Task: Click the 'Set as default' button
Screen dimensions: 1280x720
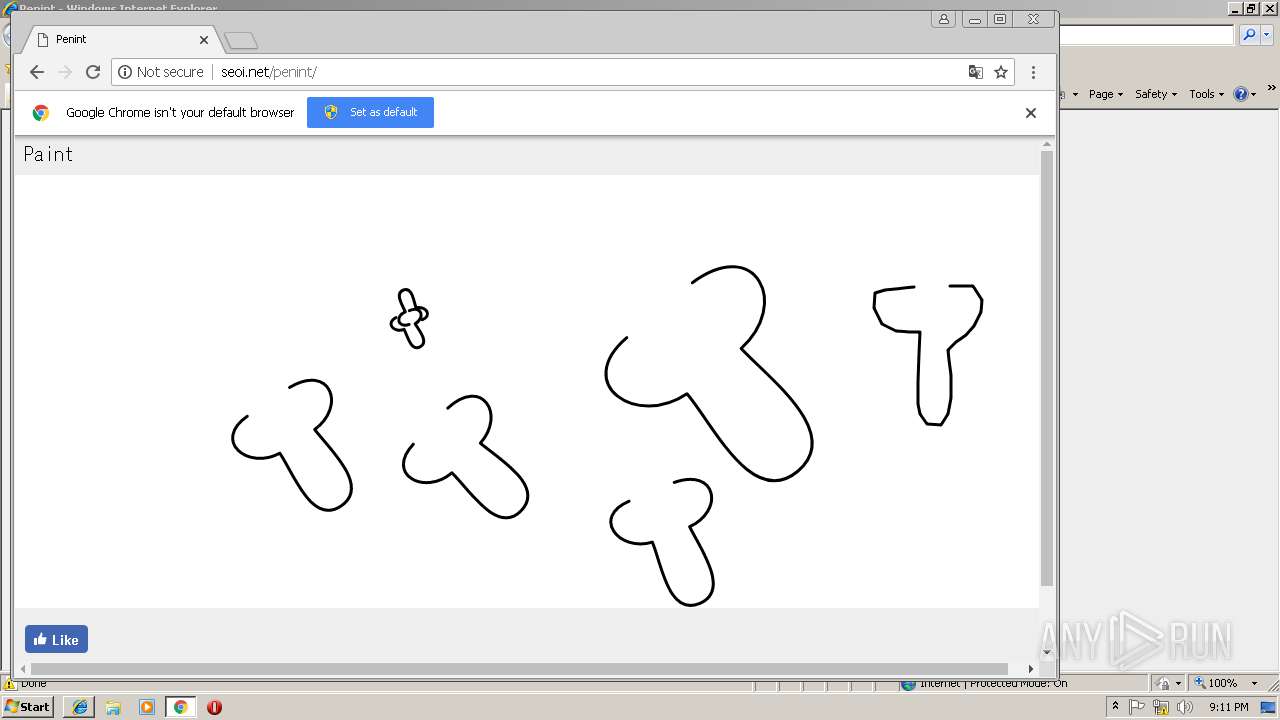Action: pos(370,112)
